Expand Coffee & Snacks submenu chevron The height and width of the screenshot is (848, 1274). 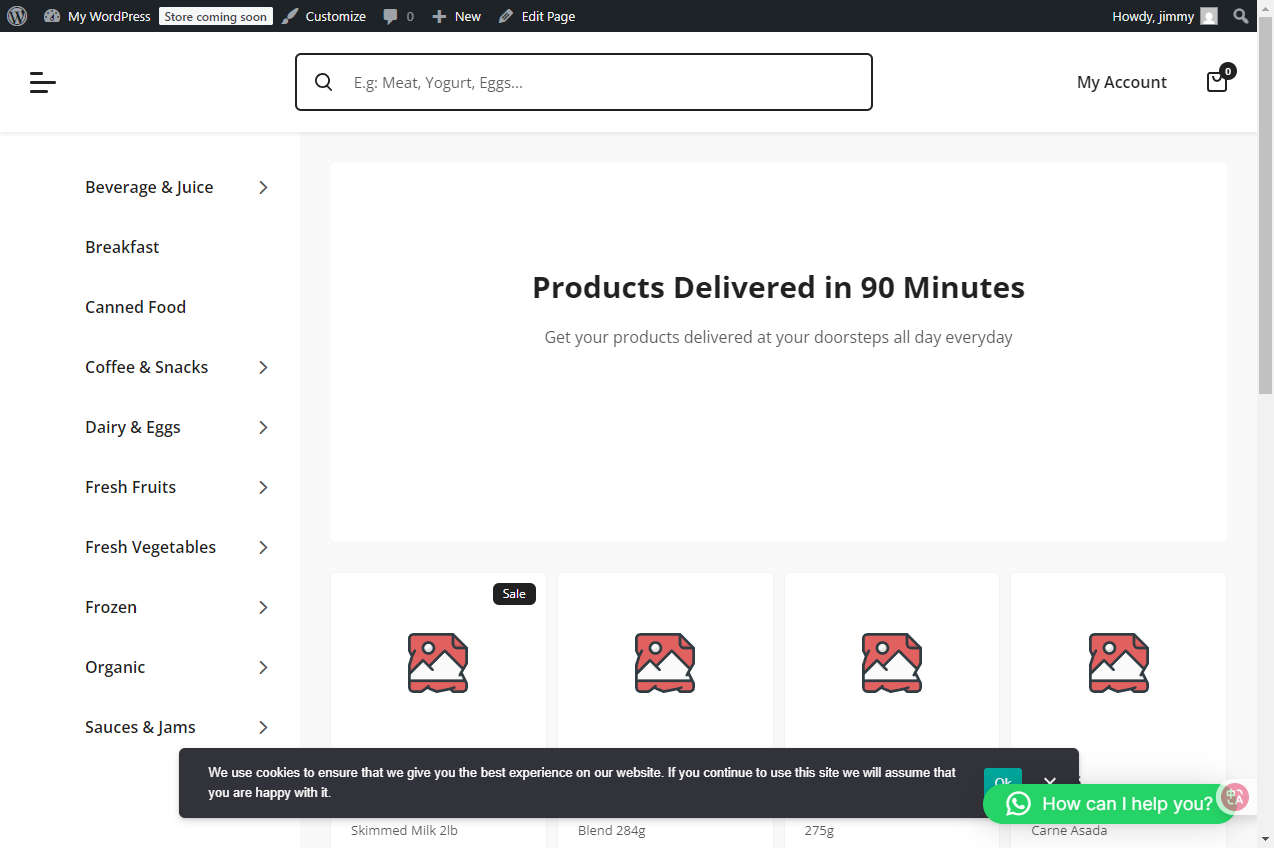tap(263, 367)
